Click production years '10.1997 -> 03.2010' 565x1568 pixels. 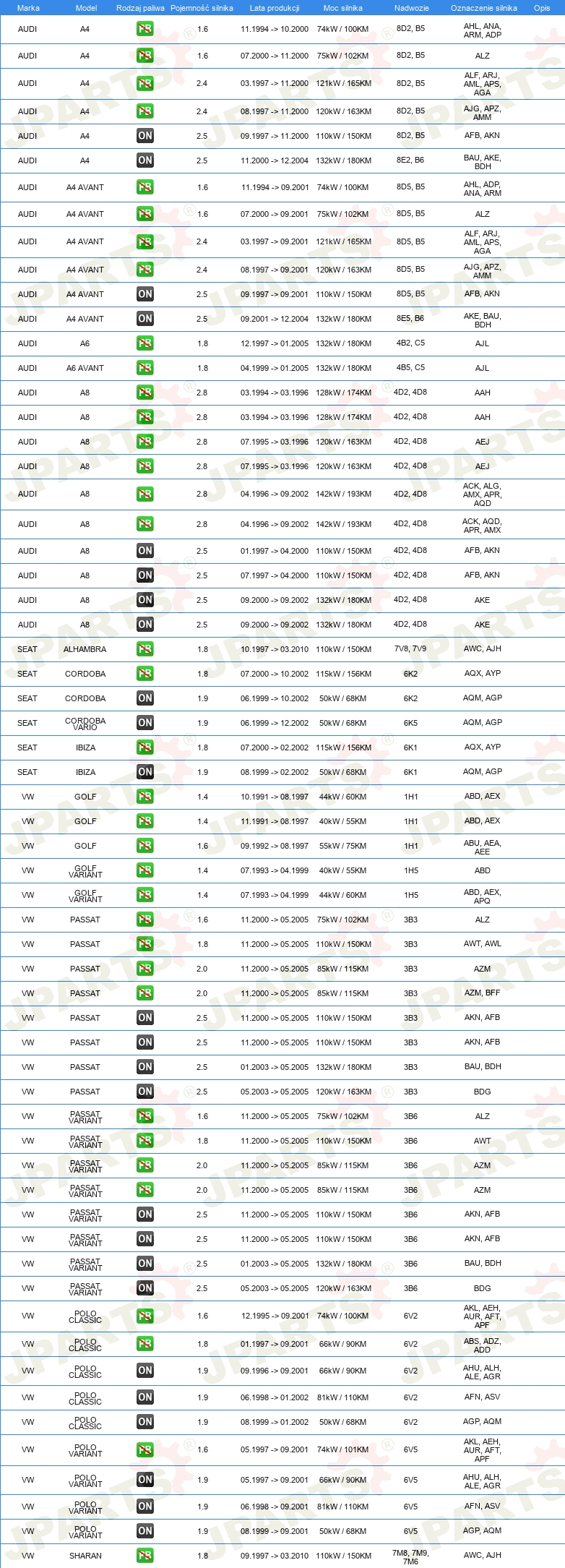(275, 649)
